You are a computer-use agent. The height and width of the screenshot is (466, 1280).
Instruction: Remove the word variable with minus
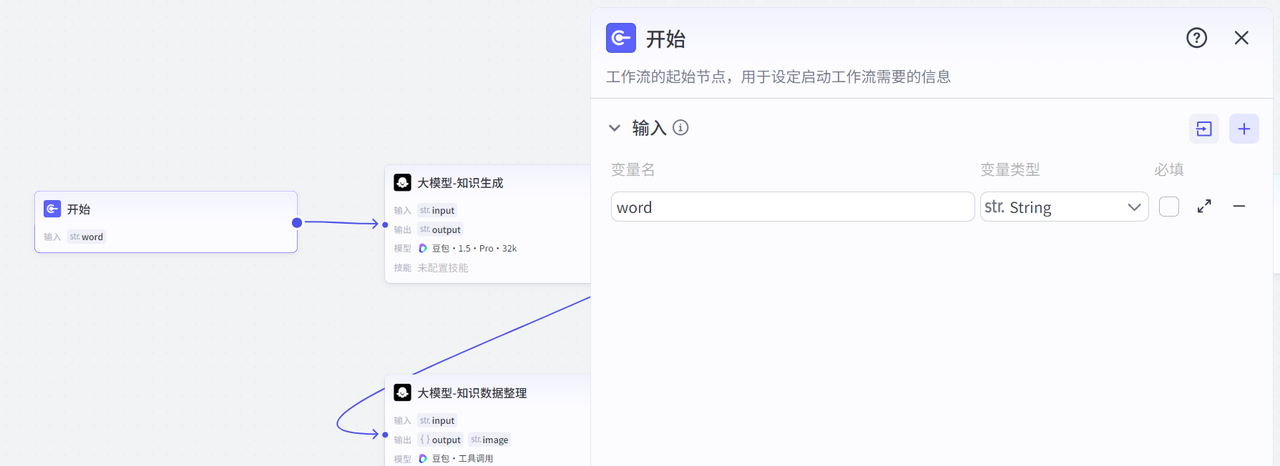[1239, 206]
